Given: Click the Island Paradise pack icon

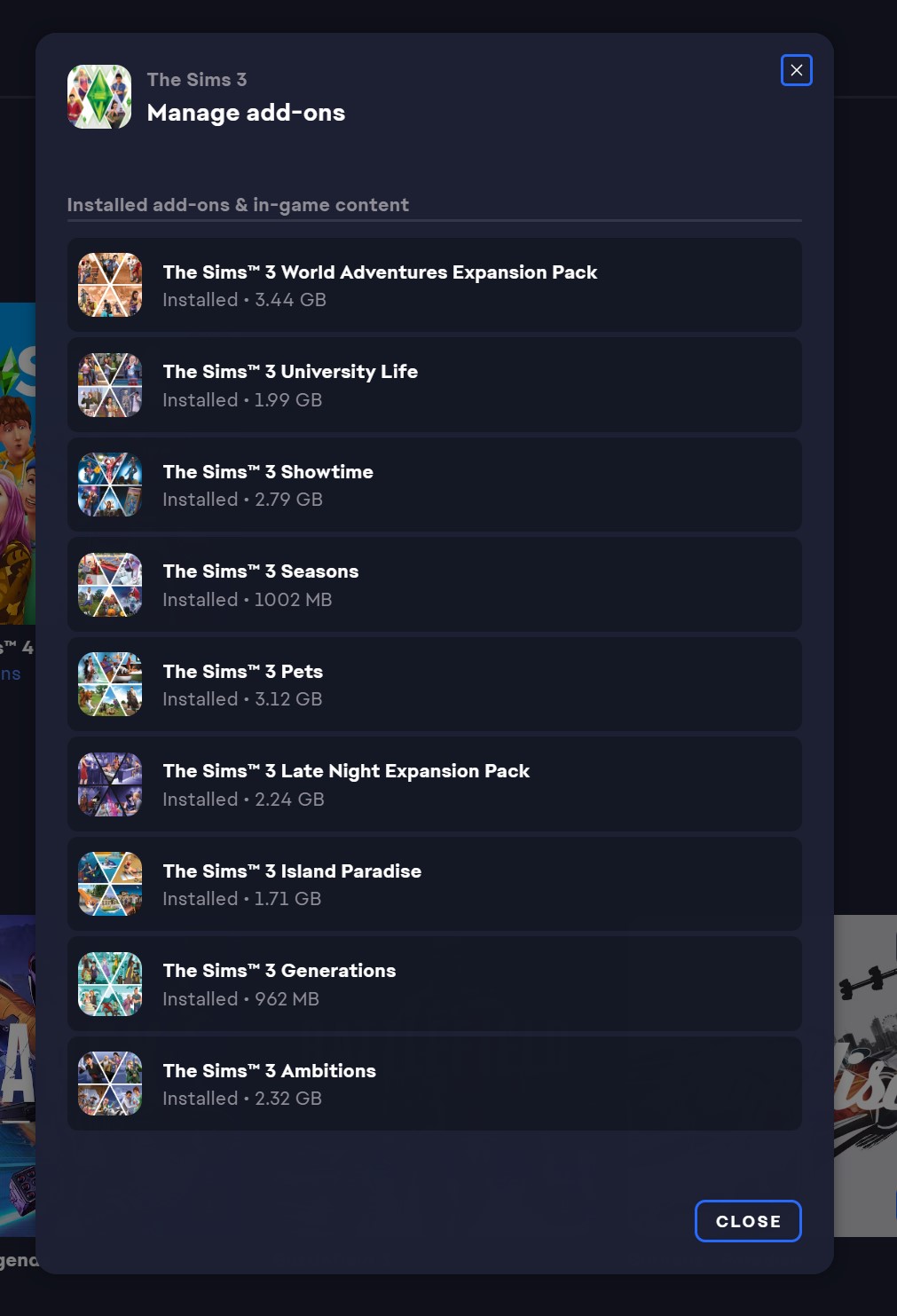Looking at the screenshot, I should point(110,884).
